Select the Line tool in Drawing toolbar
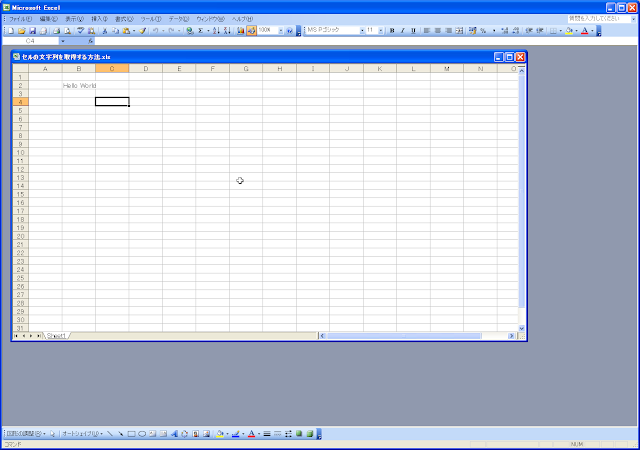The width and height of the screenshot is (640, 450). click(110, 434)
